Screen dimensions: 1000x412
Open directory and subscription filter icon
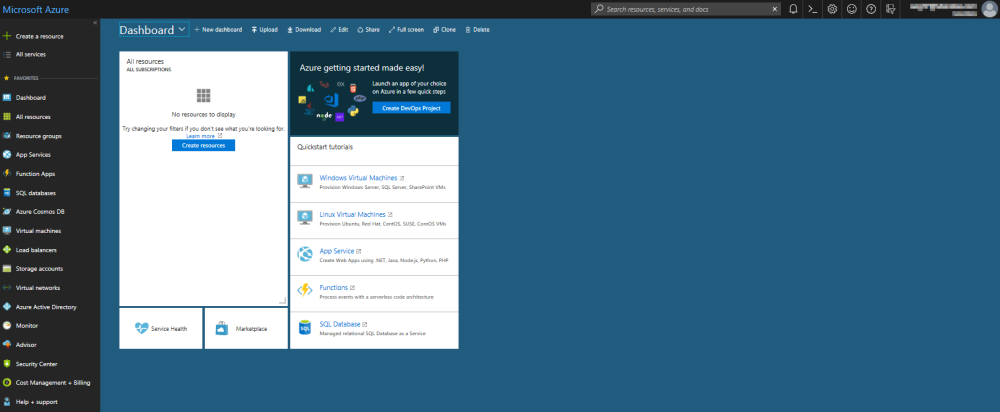coord(890,9)
